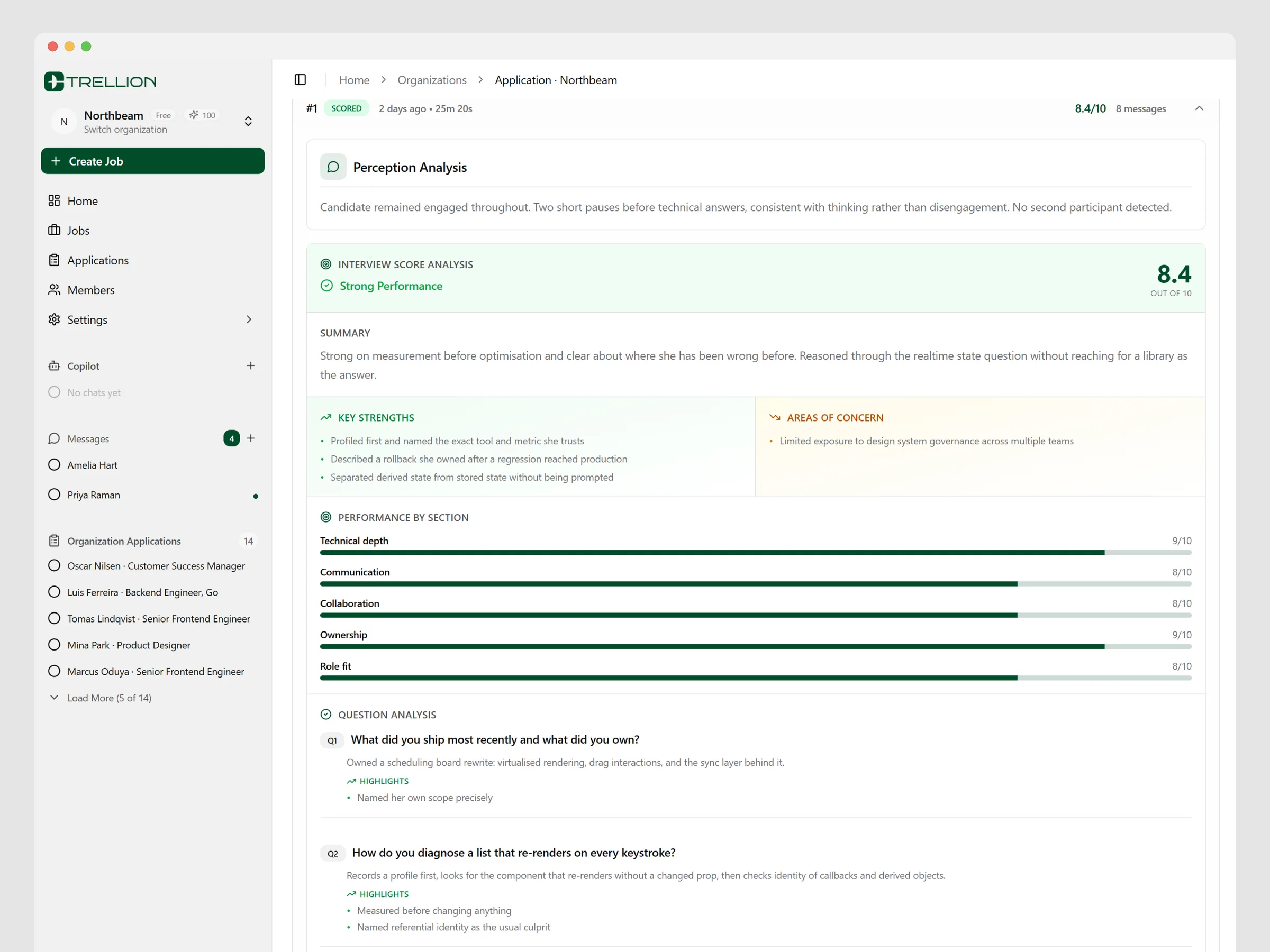Viewport: 1270px width, 952px height.
Task: Click the Perception Analysis chat icon
Action: tap(333, 167)
